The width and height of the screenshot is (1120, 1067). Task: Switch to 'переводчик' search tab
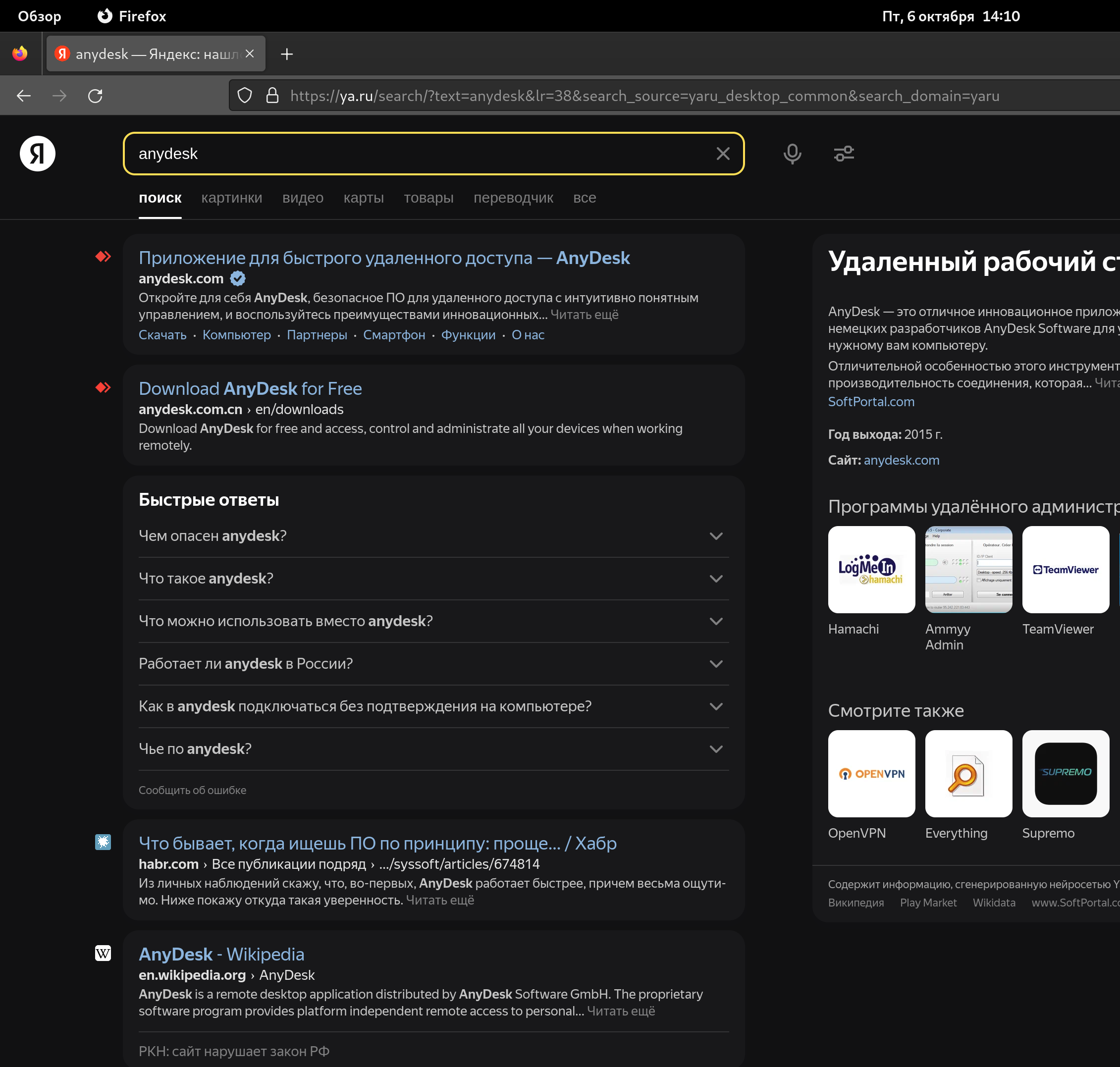tap(514, 198)
